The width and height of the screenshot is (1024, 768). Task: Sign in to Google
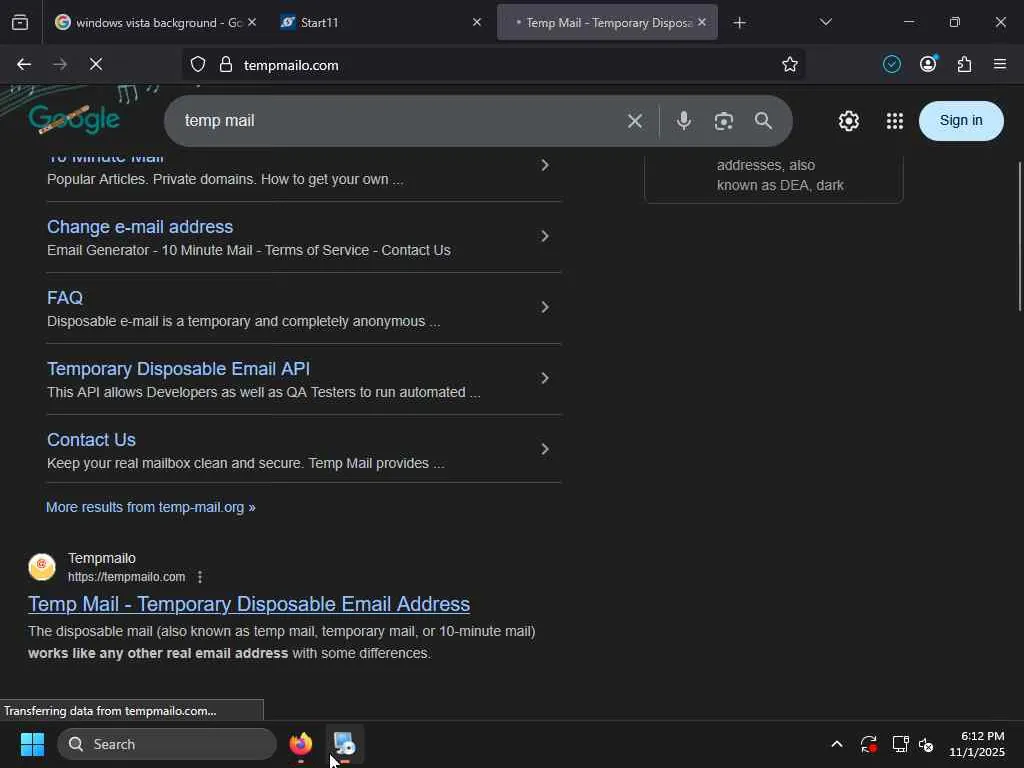tap(961, 121)
